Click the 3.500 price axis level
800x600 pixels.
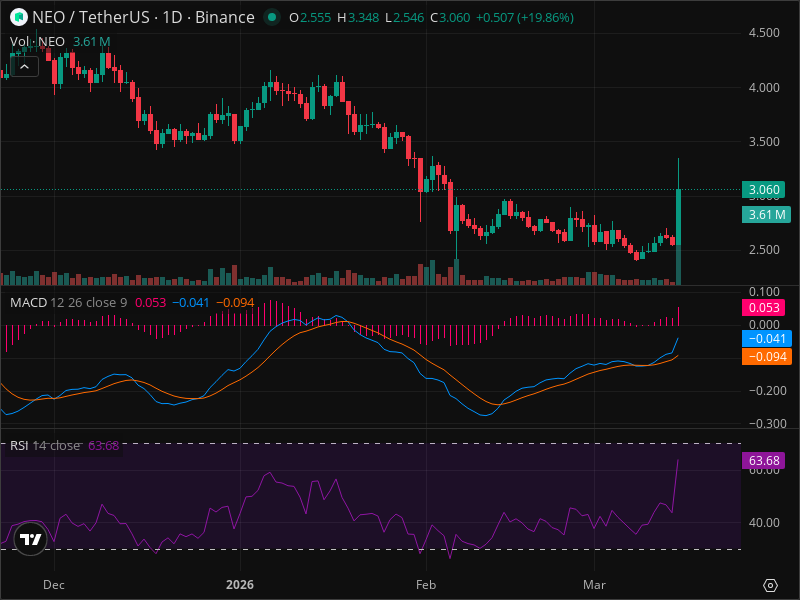pos(764,141)
